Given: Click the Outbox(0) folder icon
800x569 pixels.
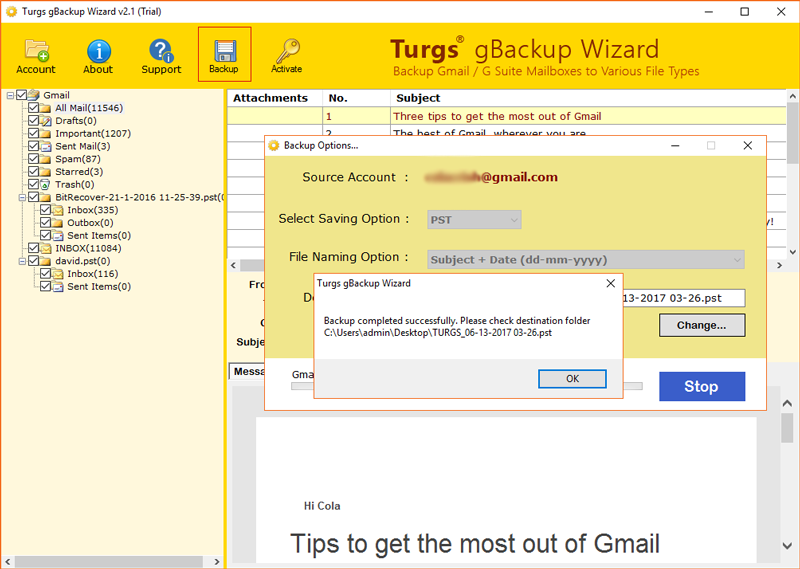Looking at the screenshot, I should click(x=58, y=222).
